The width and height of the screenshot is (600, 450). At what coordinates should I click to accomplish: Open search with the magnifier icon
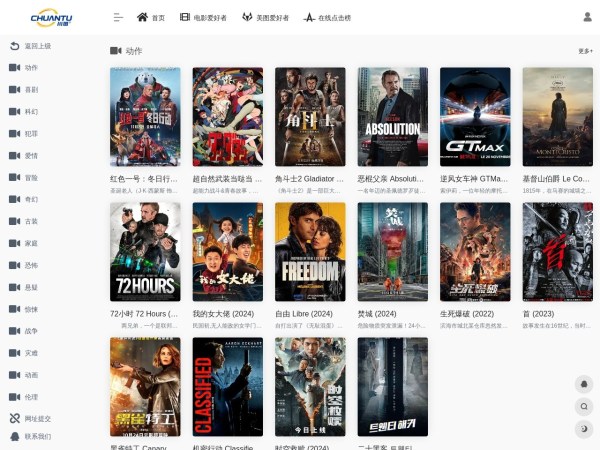(x=585, y=406)
